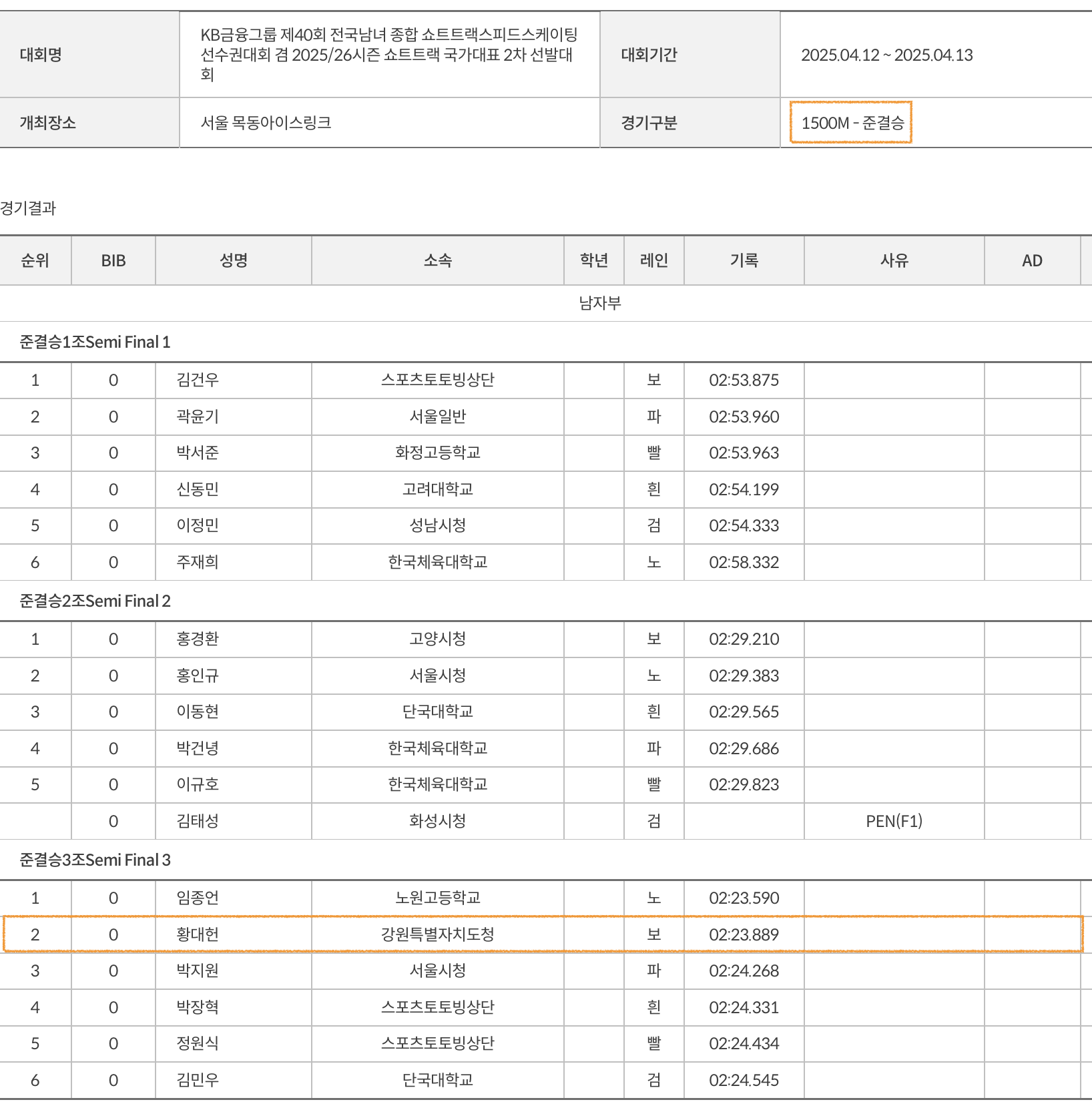
Task: Click the AD column header
Action: pos(1032,260)
